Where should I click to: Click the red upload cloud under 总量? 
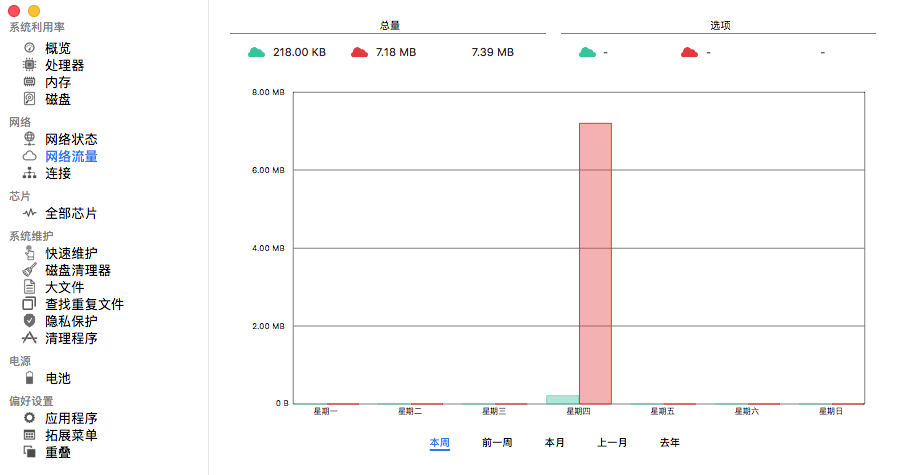pos(359,52)
